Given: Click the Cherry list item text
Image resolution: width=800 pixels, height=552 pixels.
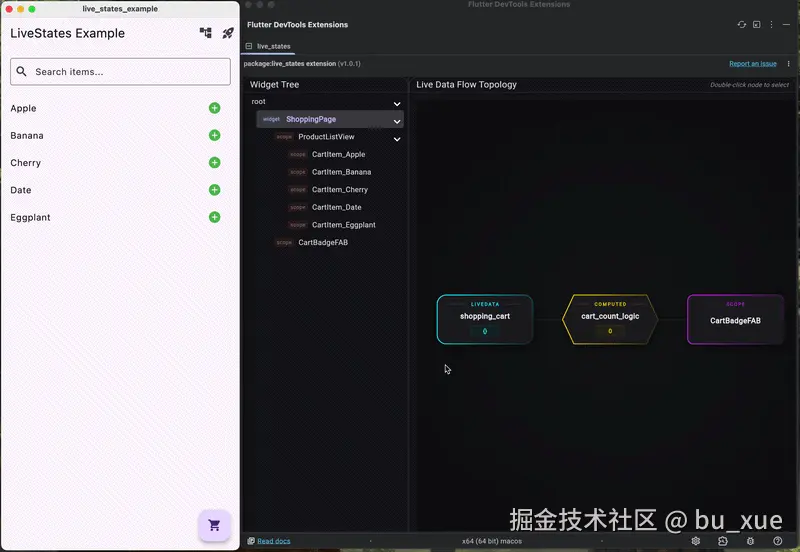Looking at the screenshot, I should pyautogui.click(x=26, y=163).
